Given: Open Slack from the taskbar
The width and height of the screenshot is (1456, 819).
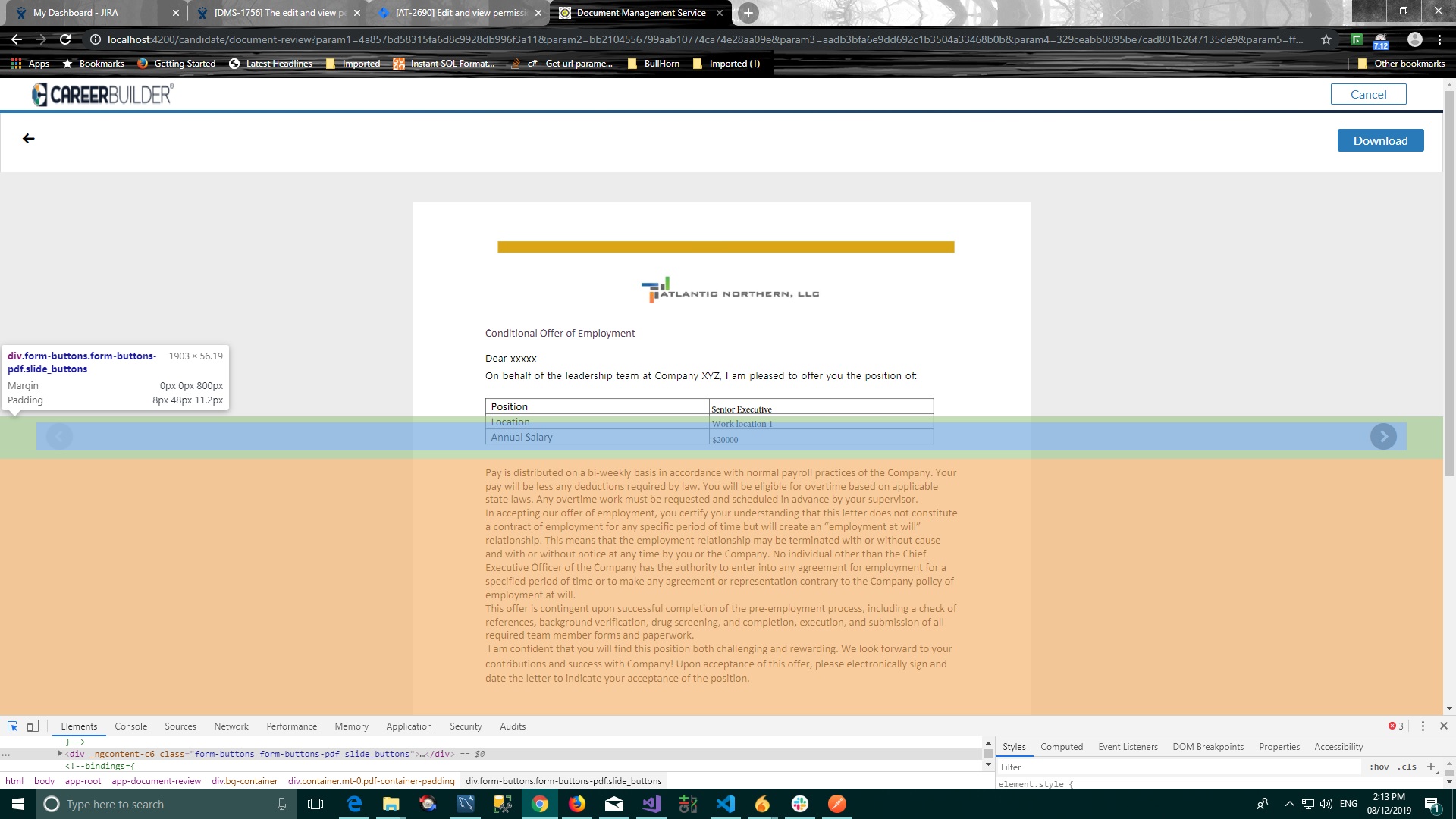Looking at the screenshot, I should [800, 804].
